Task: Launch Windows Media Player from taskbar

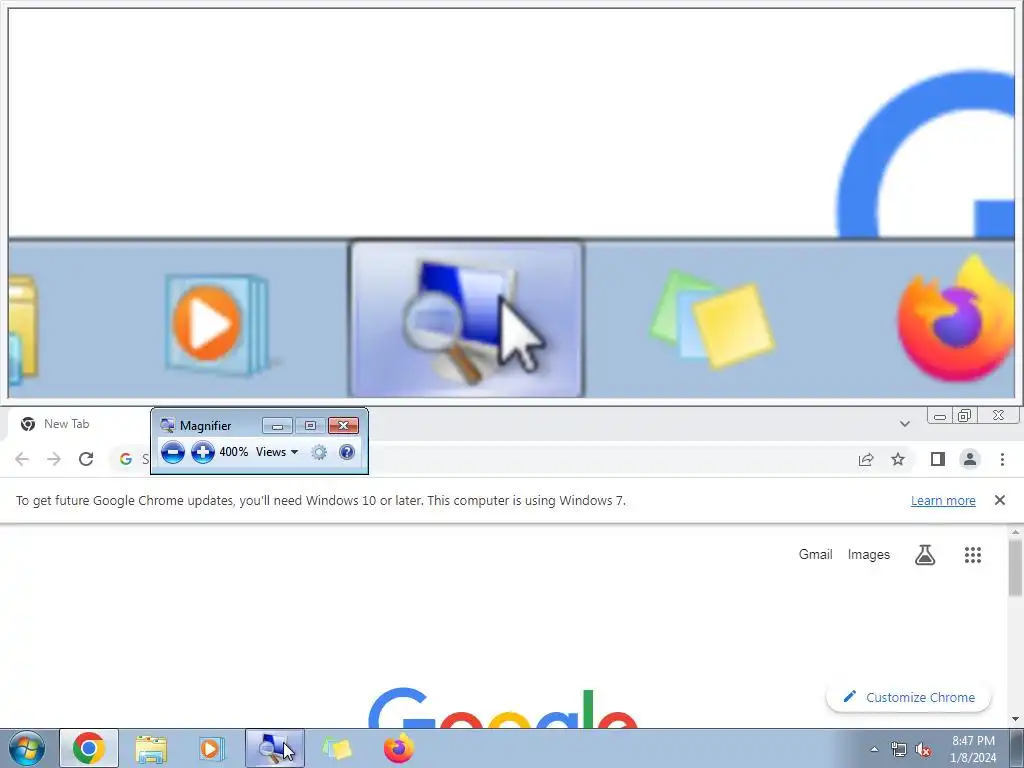Action: [x=211, y=749]
